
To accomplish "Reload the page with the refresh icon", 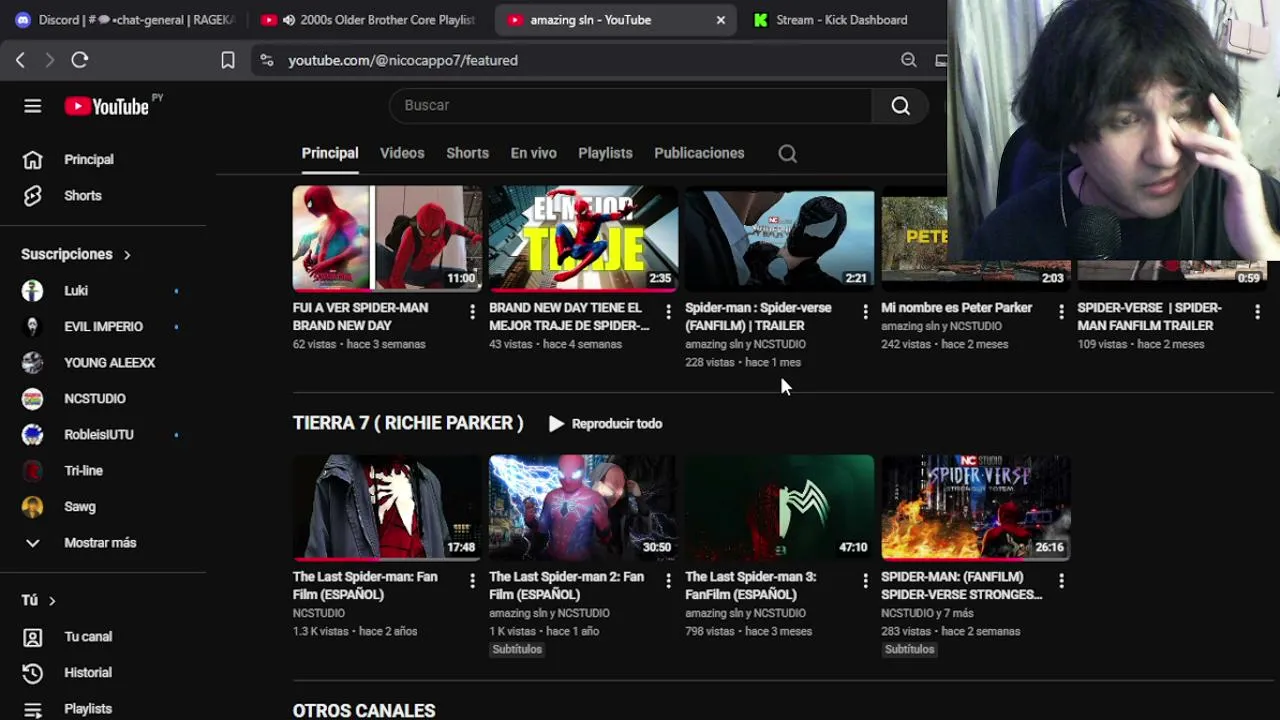I will pyautogui.click(x=80, y=60).
